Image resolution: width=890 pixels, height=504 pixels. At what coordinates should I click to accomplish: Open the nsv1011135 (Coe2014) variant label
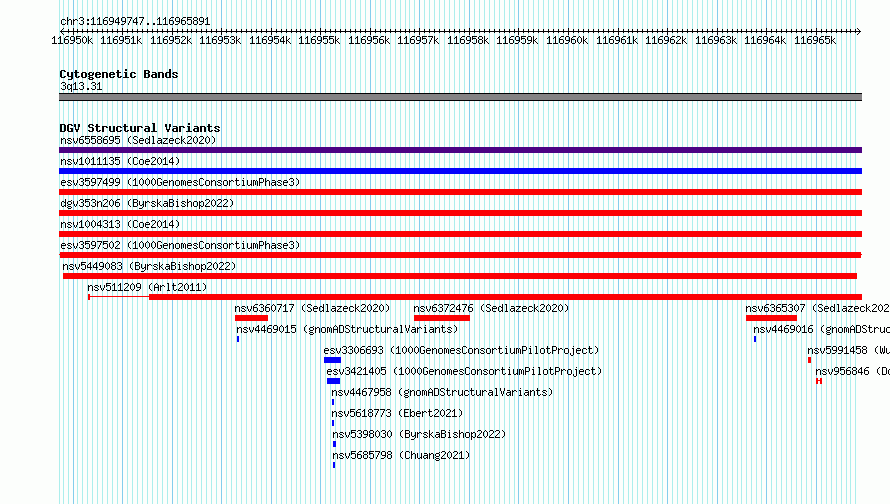[x=120, y=161]
